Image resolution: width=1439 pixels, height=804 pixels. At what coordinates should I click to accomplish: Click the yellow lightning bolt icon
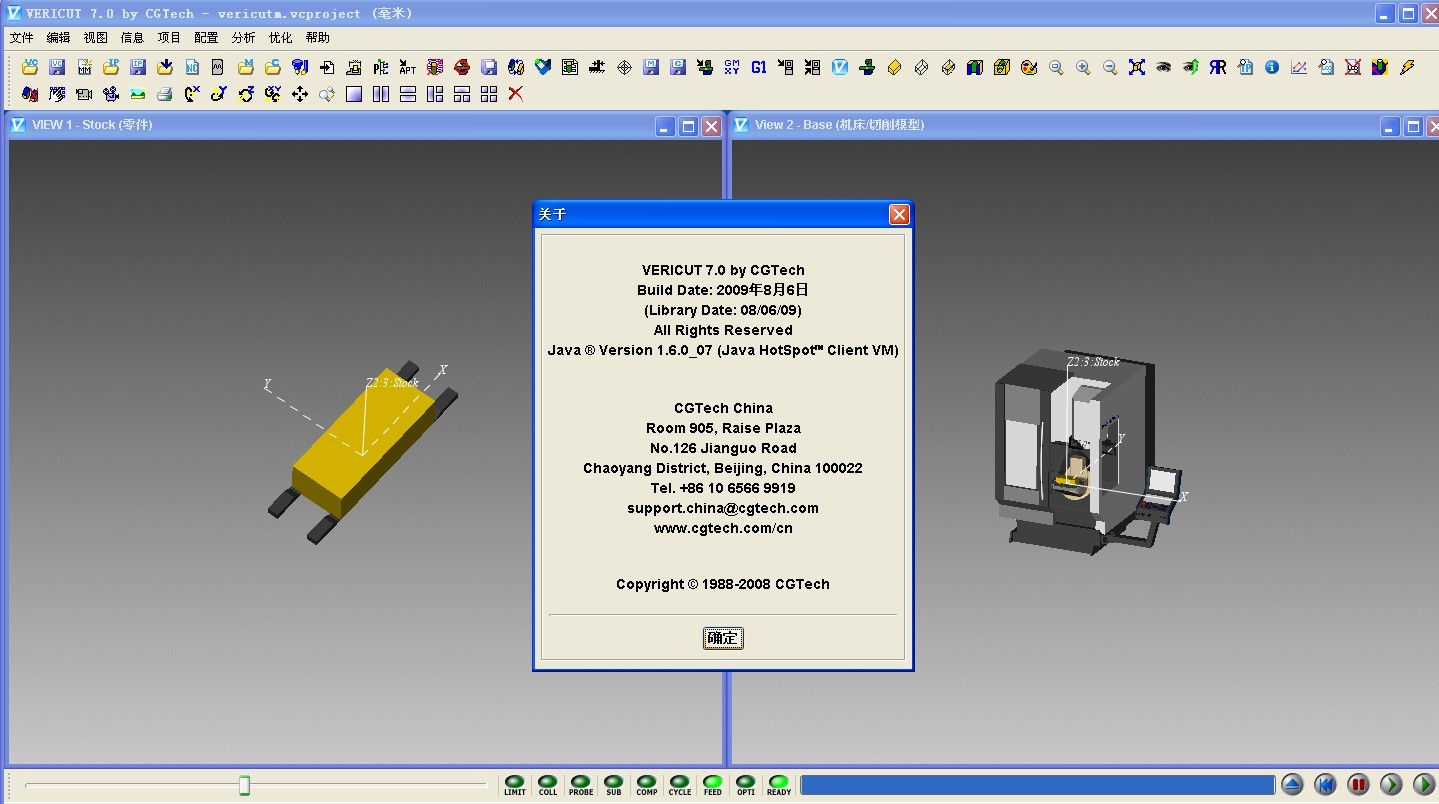(x=1407, y=67)
